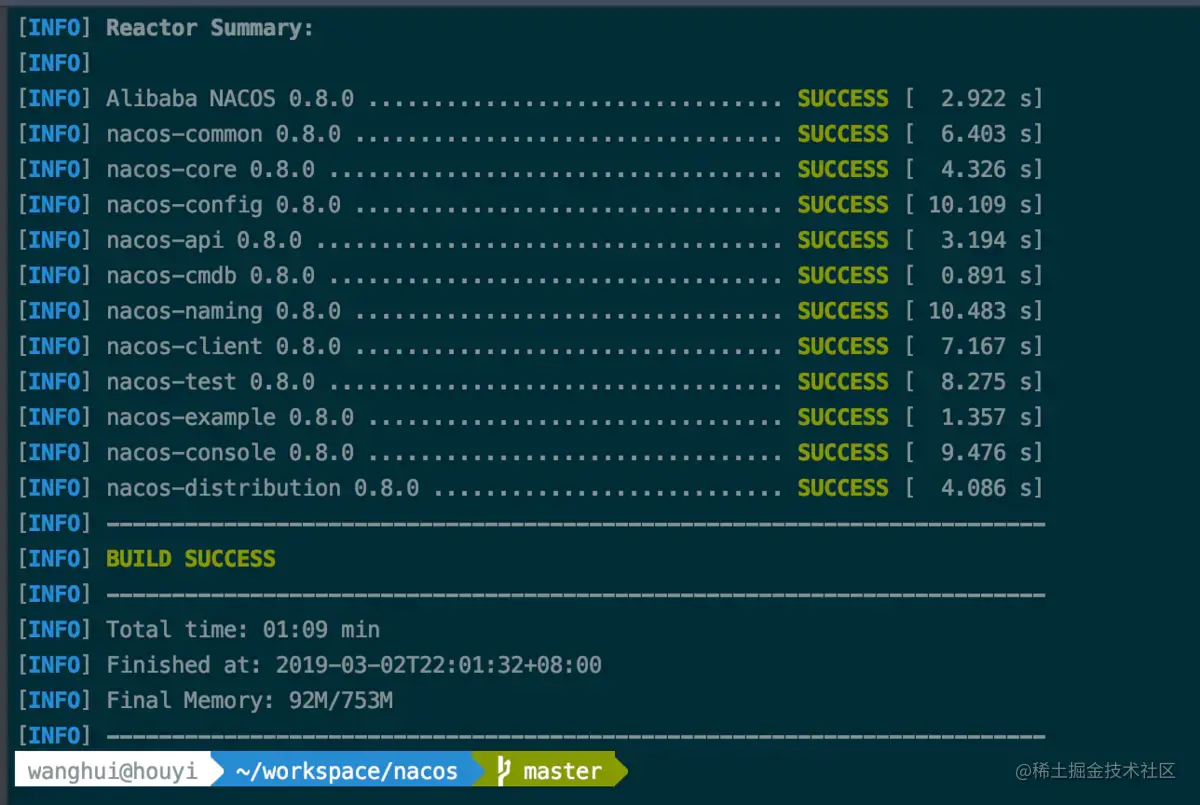Viewport: 1200px width, 805px height.
Task: Click the '9.476 s' build time
Action: click(985, 453)
